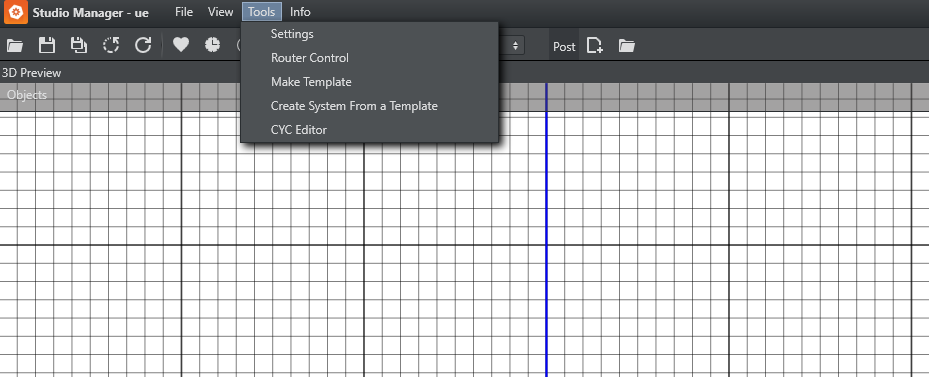Select Router Control menu entry

tap(369, 58)
